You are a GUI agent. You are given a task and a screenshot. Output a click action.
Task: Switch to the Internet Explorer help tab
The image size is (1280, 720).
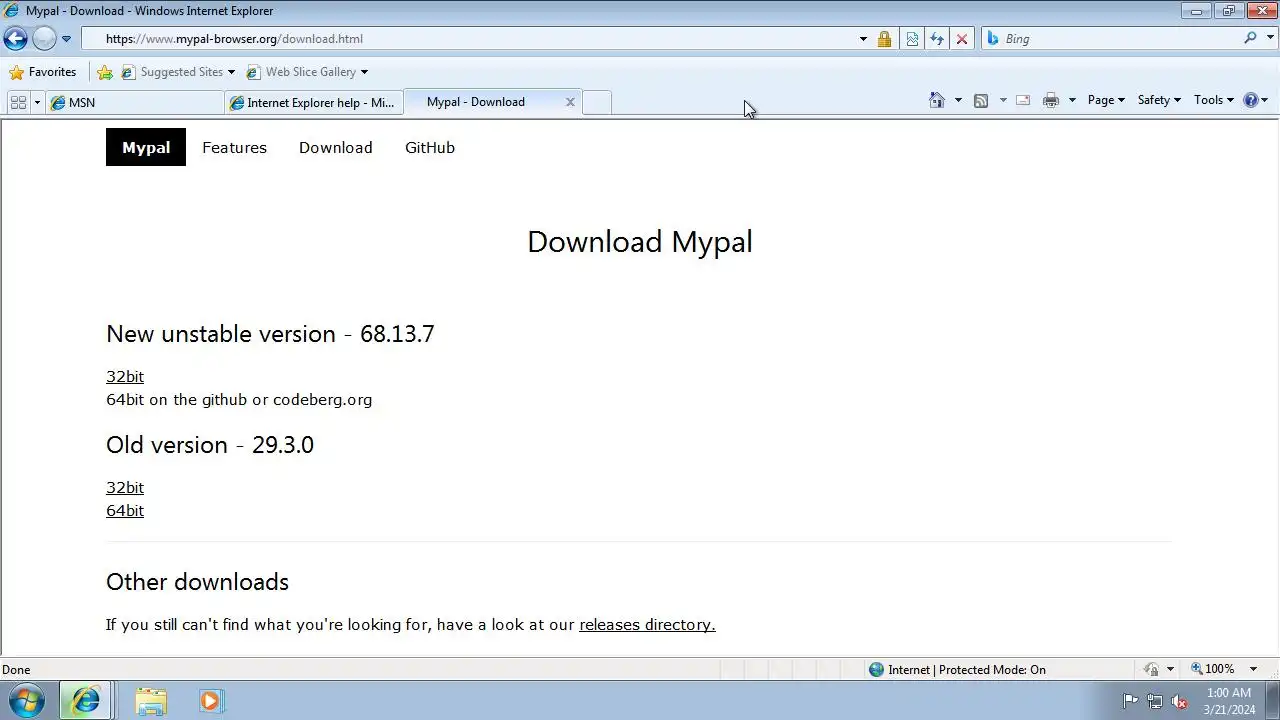(x=313, y=102)
